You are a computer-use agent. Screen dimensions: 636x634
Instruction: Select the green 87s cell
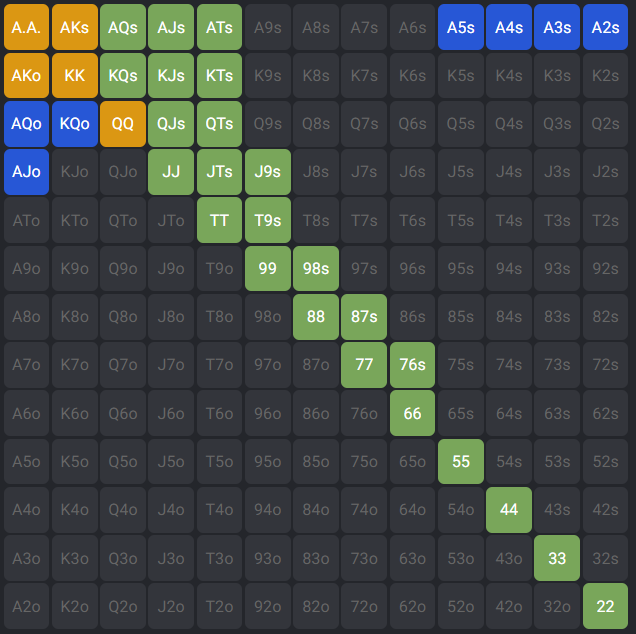click(x=364, y=316)
